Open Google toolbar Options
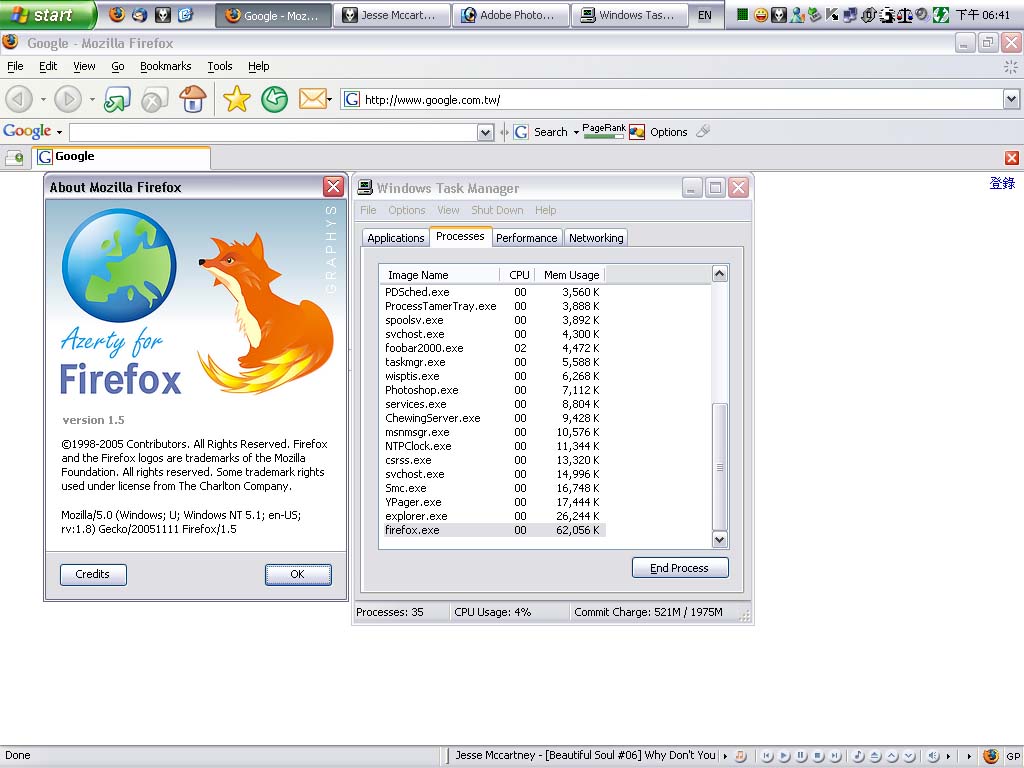Viewport: 1024px width, 768px height. coord(668,132)
